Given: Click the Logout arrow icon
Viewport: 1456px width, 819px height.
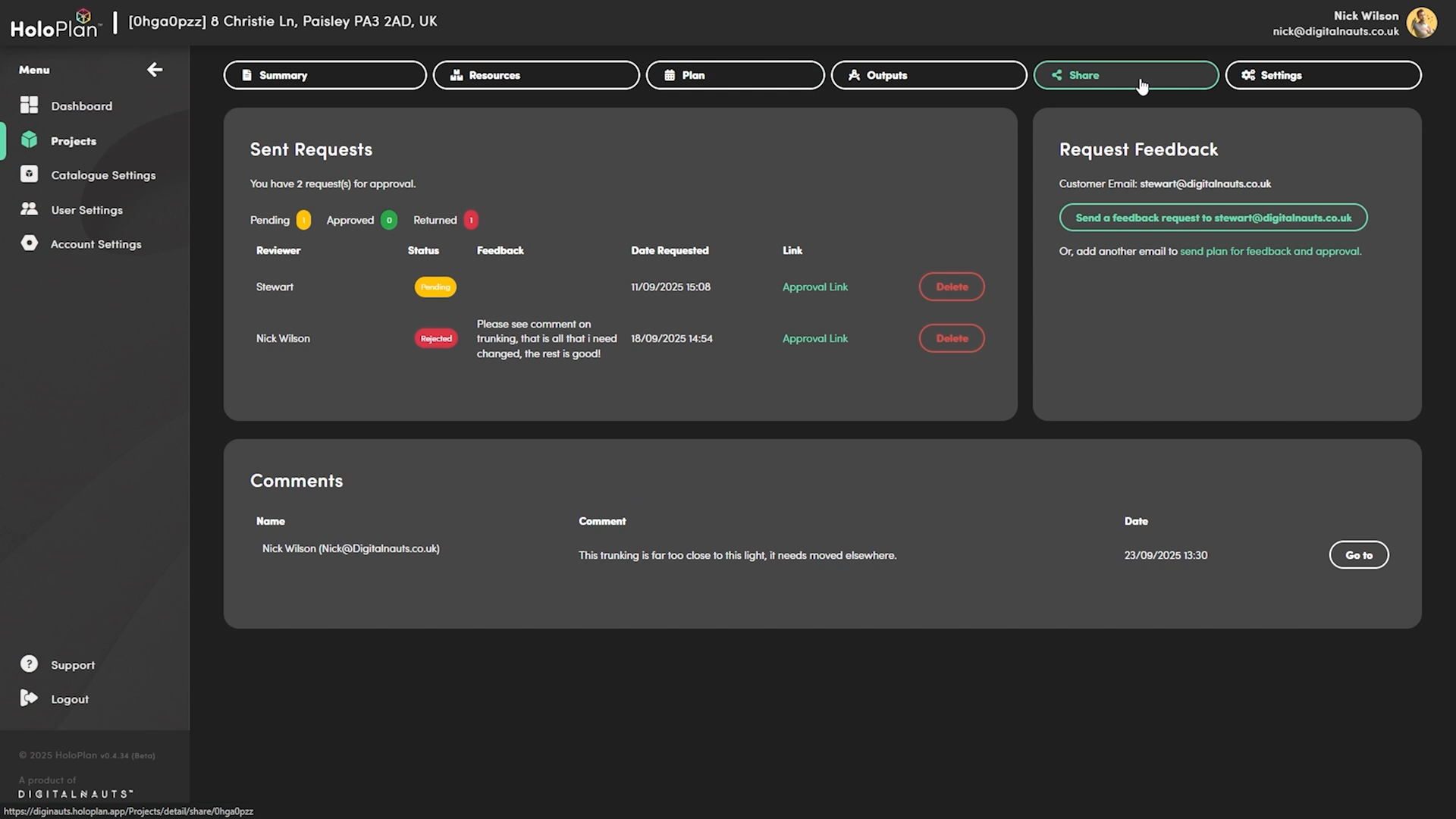Looking at the screenshot, I should 29,698.
